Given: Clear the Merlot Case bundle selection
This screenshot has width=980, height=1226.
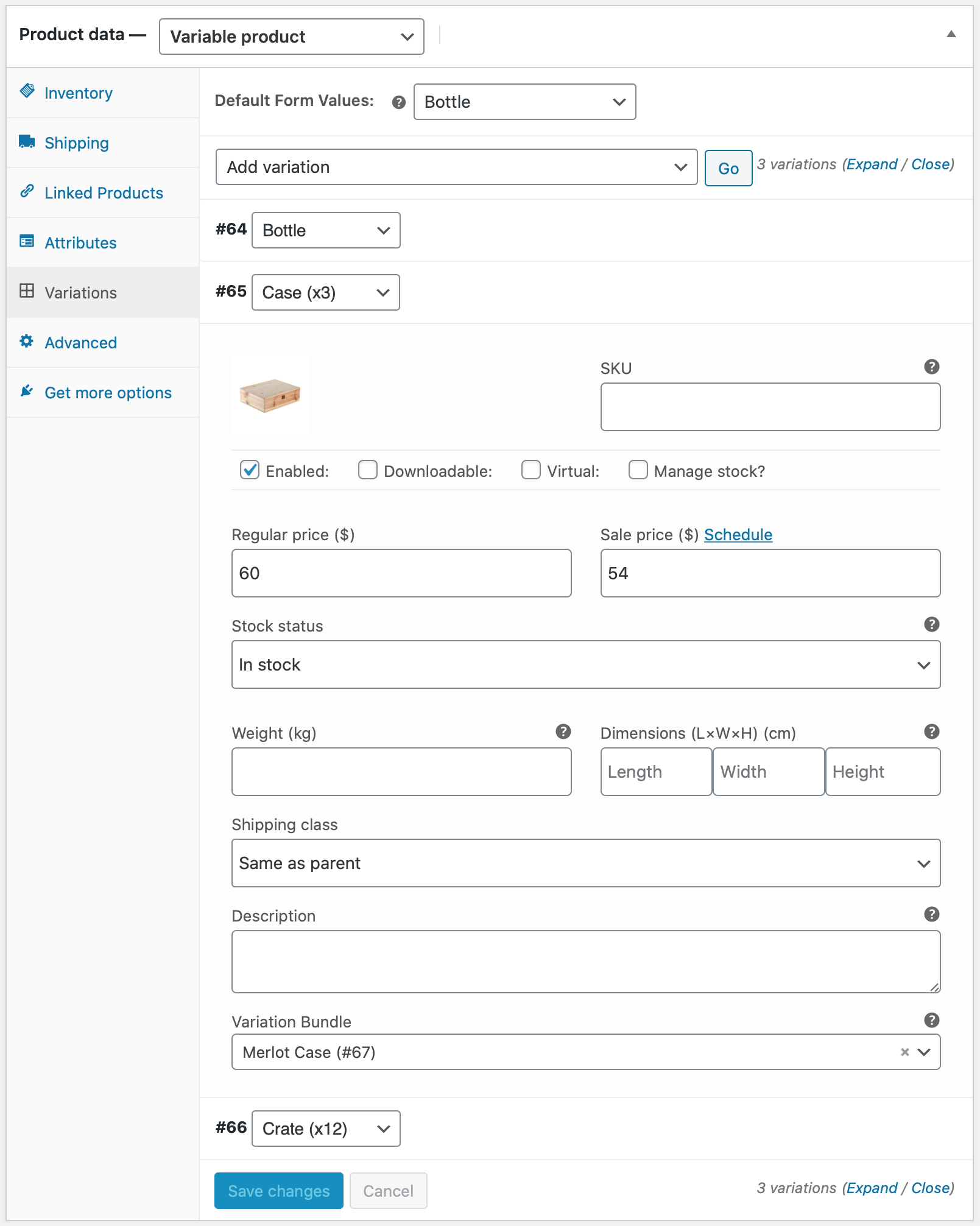Looking at the screenshot, I should (904, 1052).
